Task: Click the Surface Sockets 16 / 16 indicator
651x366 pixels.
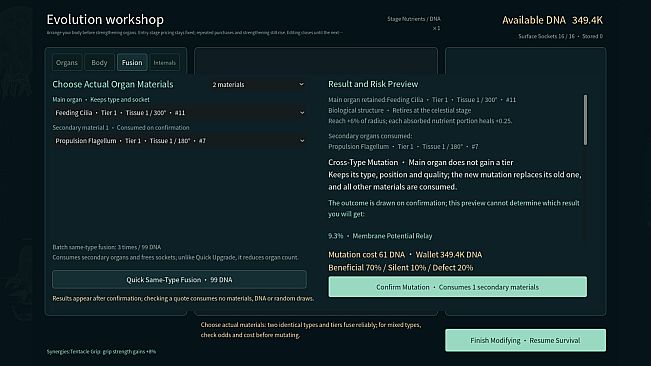Action: tap(546, 36)
